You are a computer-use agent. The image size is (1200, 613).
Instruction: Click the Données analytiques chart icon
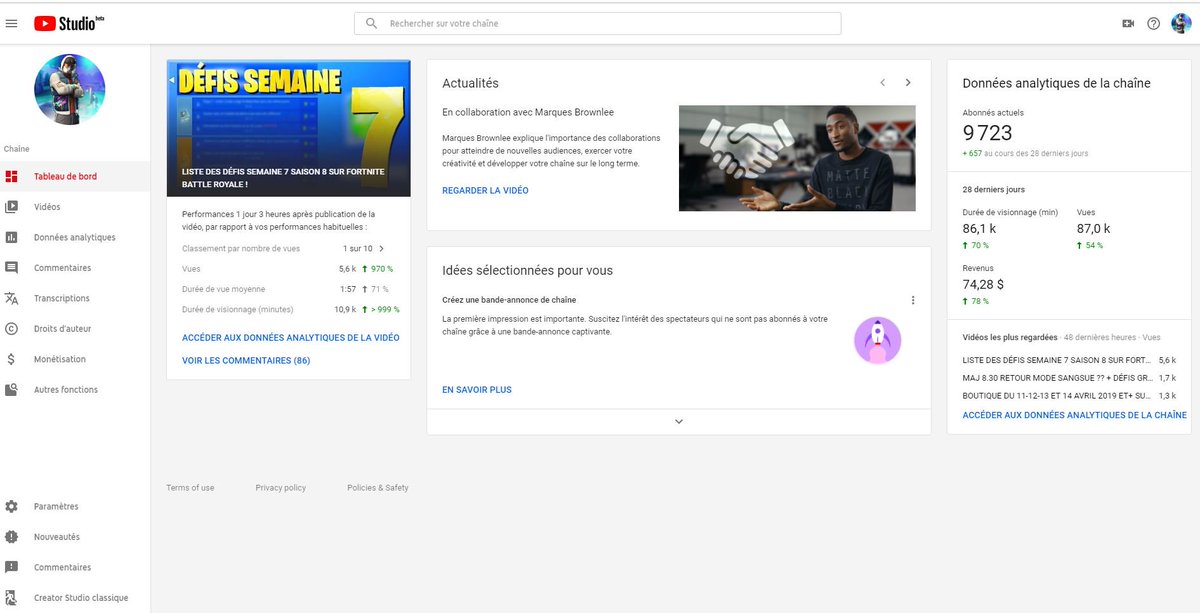pyautogui.click(x=12, y=238)
